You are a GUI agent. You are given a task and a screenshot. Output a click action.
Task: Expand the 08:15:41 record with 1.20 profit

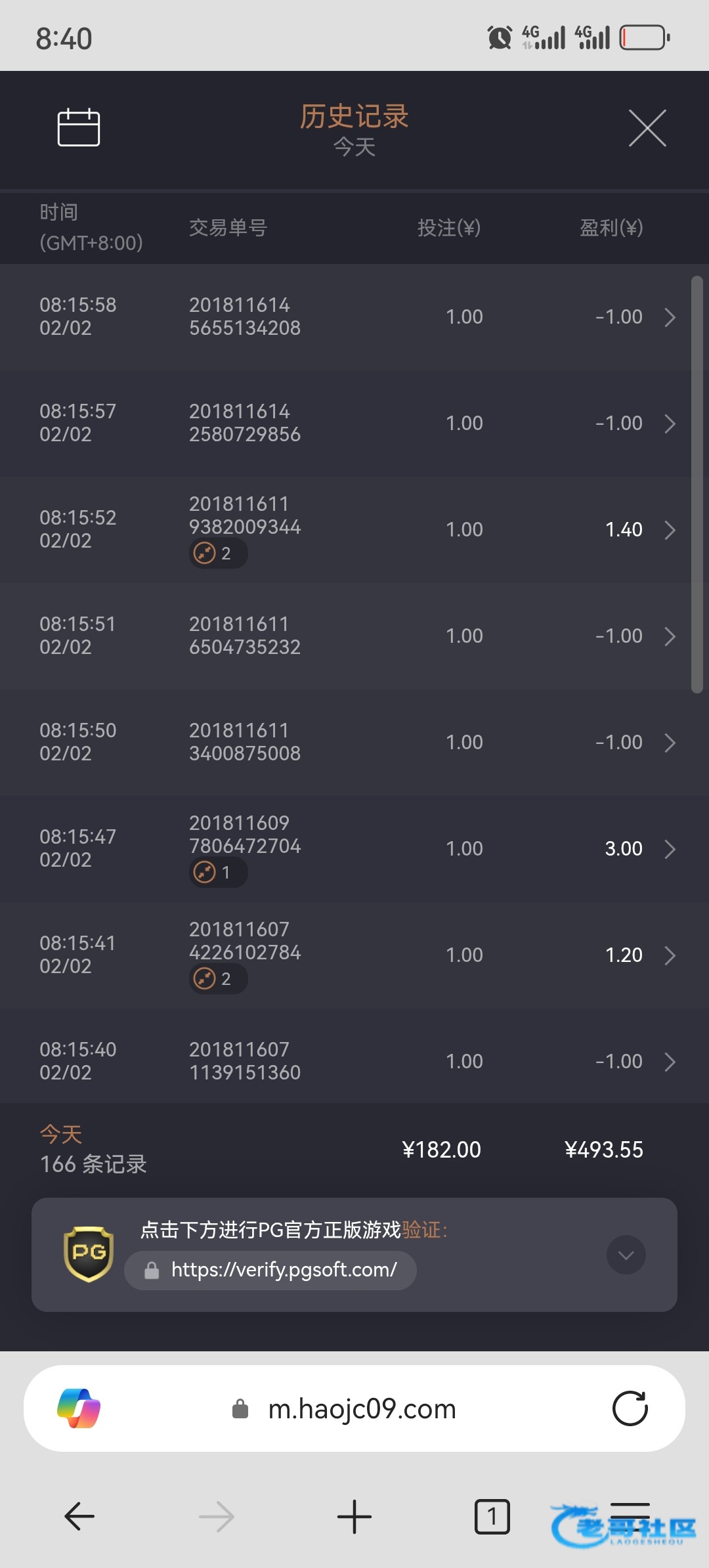click(670, 955)
